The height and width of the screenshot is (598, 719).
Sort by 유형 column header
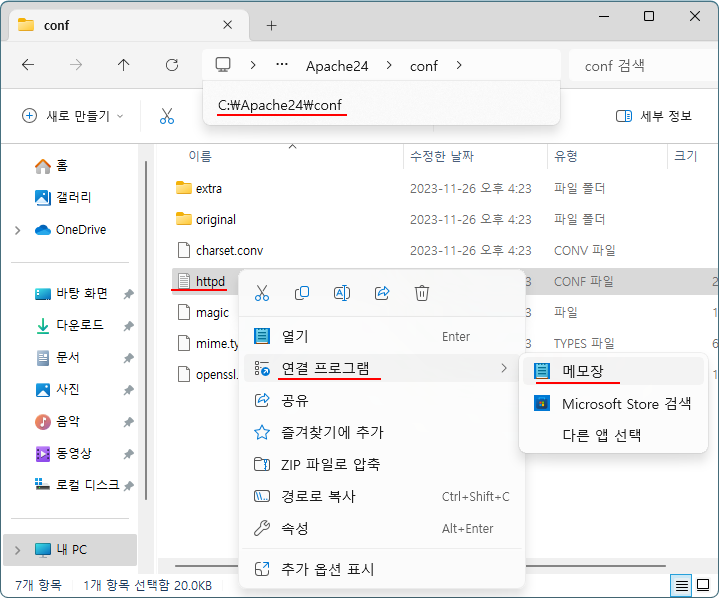(x=566, y=156)
